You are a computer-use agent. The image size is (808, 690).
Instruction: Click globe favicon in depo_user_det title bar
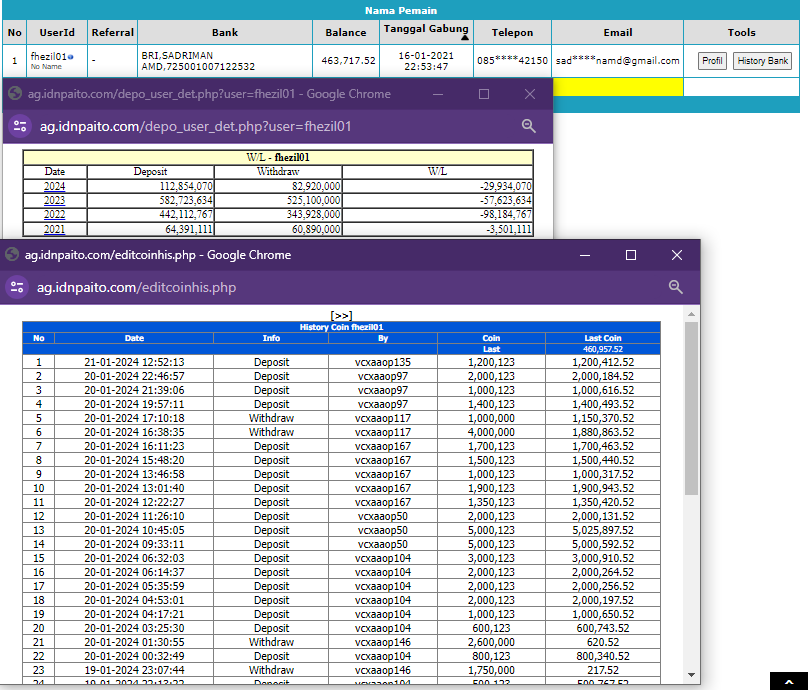(15, 93)
